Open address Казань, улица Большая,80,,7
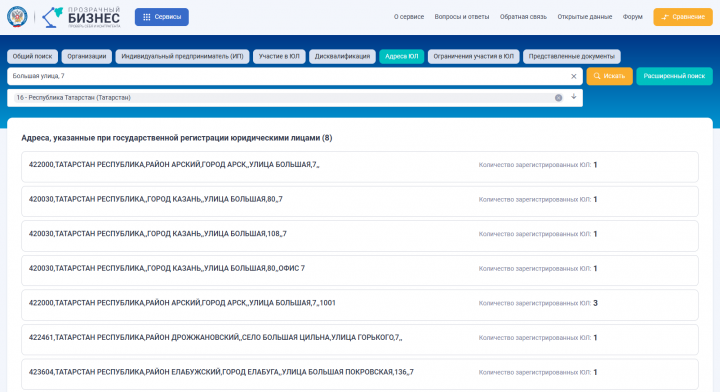The width and height of the screenshot is (720, 392). coord(360,201)
